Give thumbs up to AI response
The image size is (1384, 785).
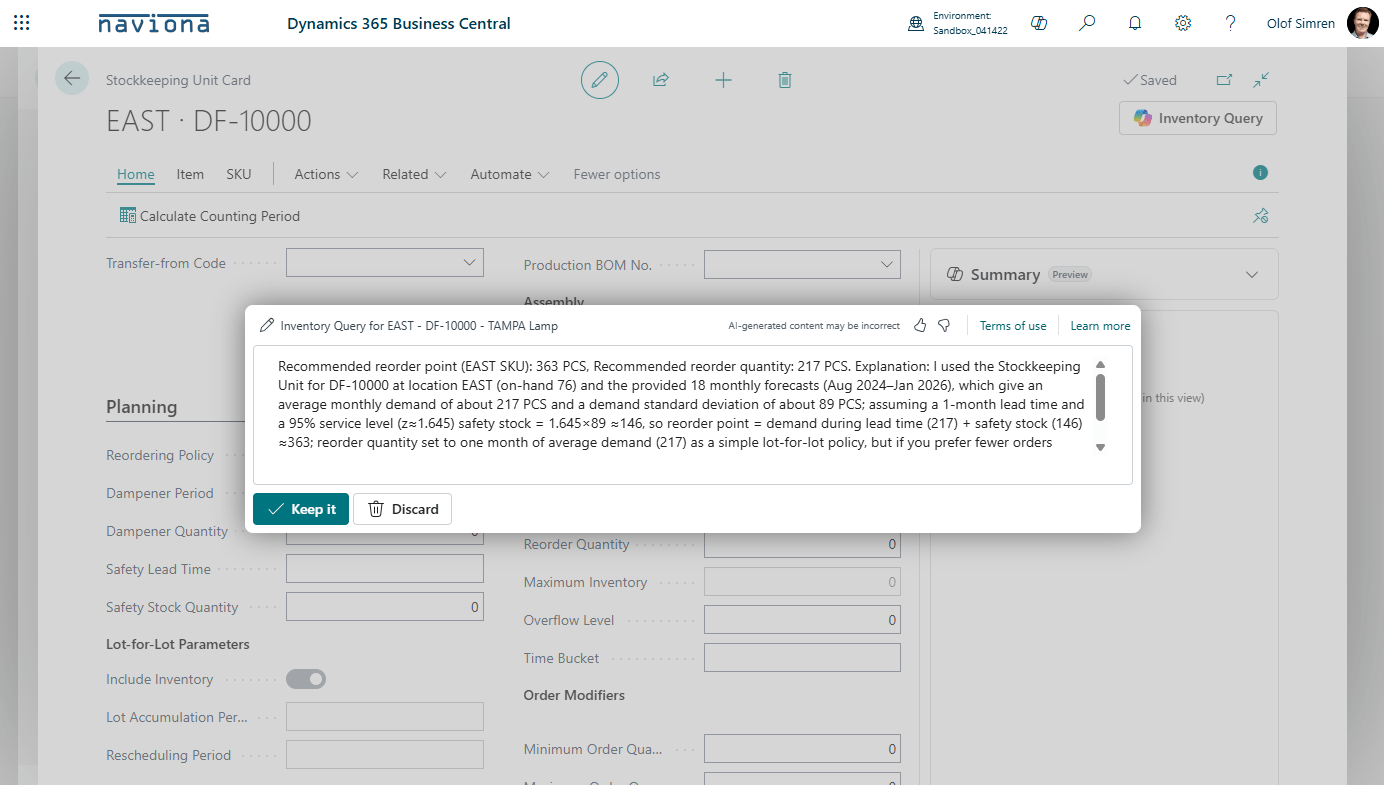(920, 326)
